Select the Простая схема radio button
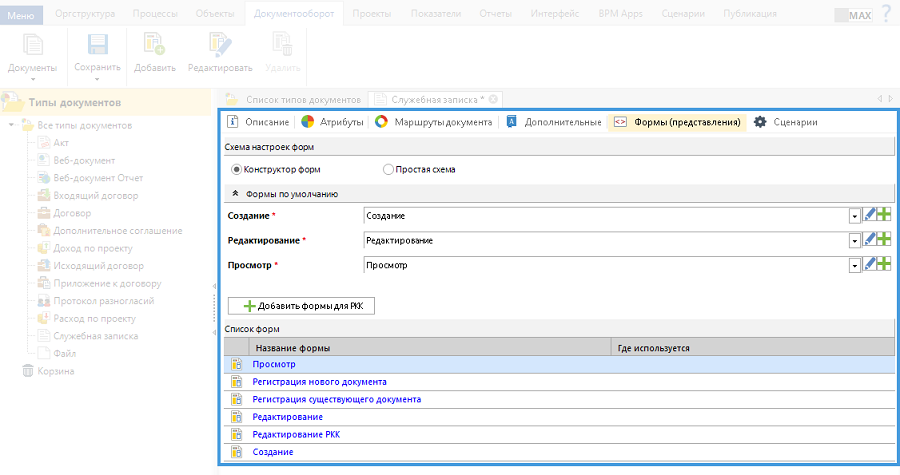Image resolution: width=900 pixels, height=475 pixels. point(389,170)
